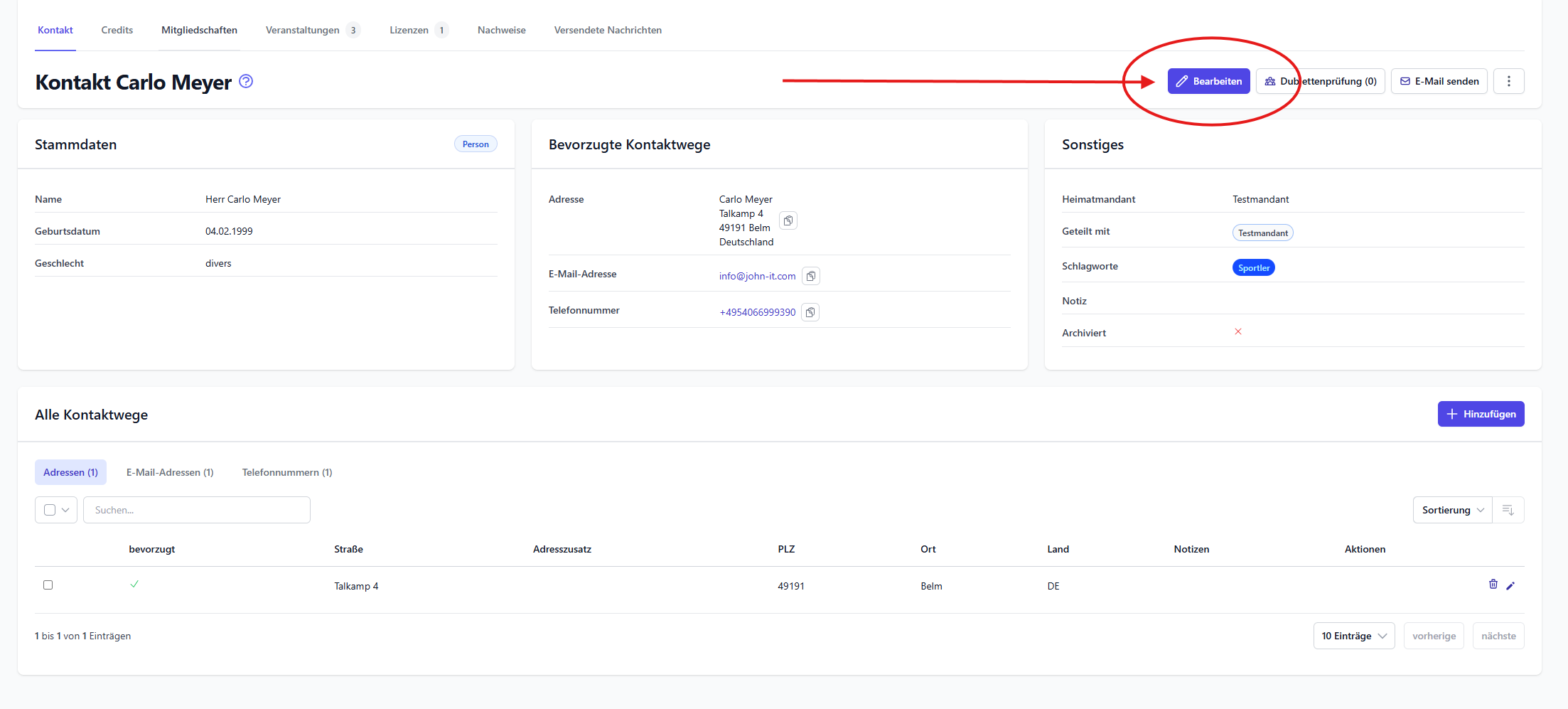
Task: Open the Sortierung dropdown
Action: (1452, 510)
